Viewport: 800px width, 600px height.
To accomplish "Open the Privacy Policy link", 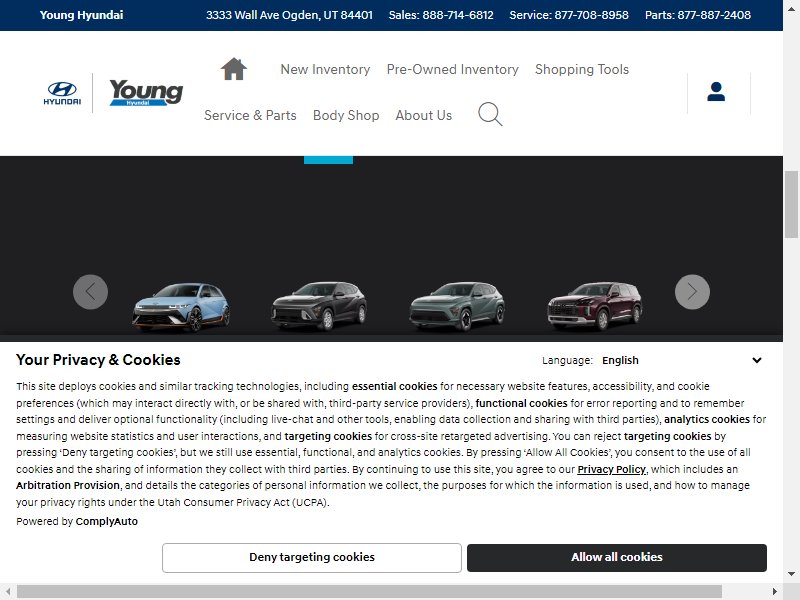I will click(611, 469).
